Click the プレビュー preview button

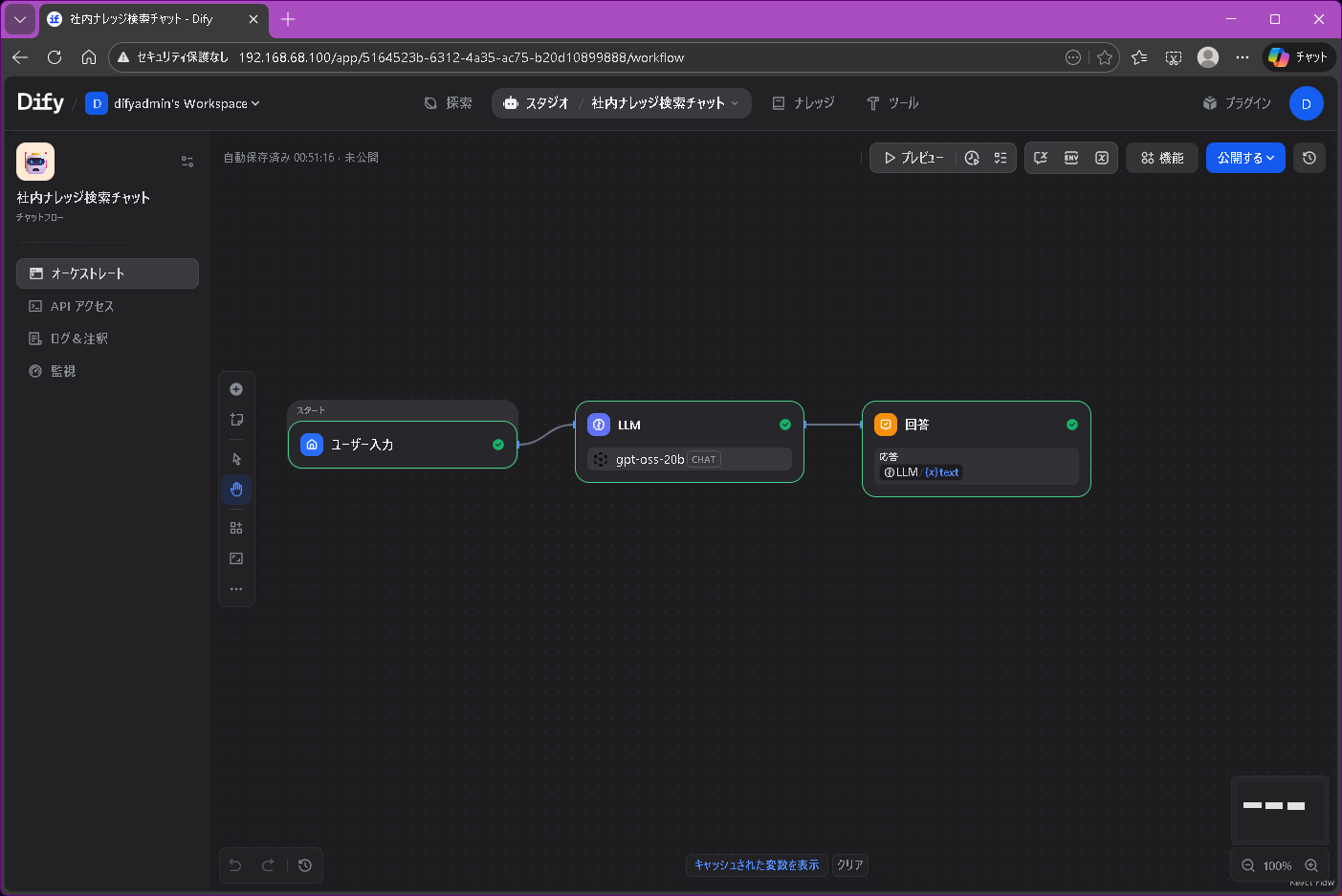tap(913, 158)
